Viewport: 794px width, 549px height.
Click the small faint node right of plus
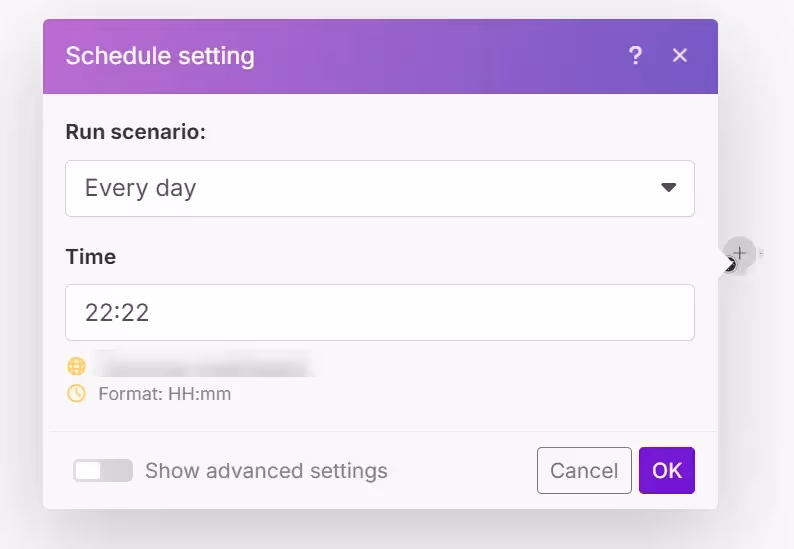760,253
